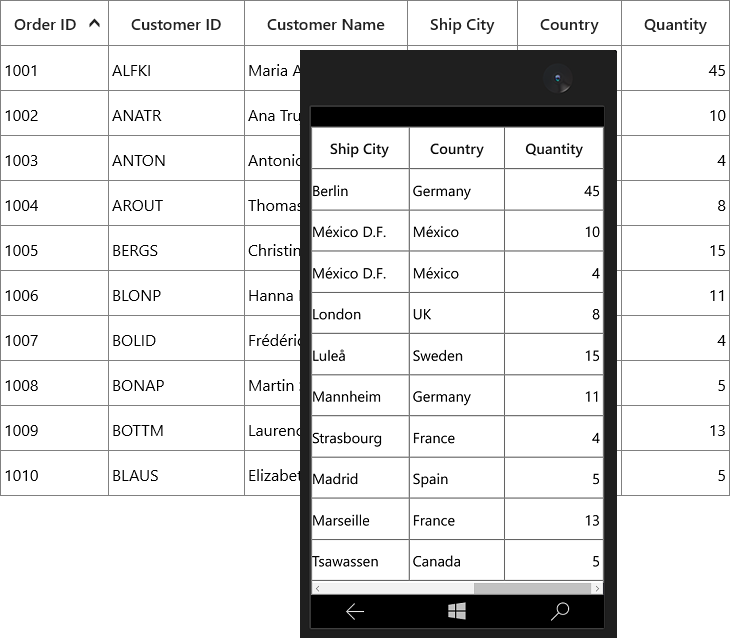Click desktop grid Quantity header
The height and width of the screenshot is (638, 730).
click(676, 23)
